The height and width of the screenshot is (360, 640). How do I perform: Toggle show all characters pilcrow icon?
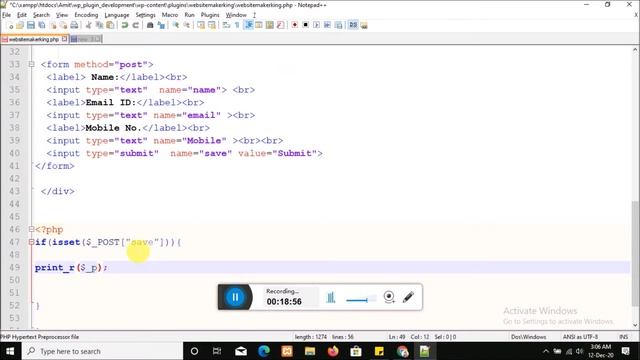pos(237,25)
